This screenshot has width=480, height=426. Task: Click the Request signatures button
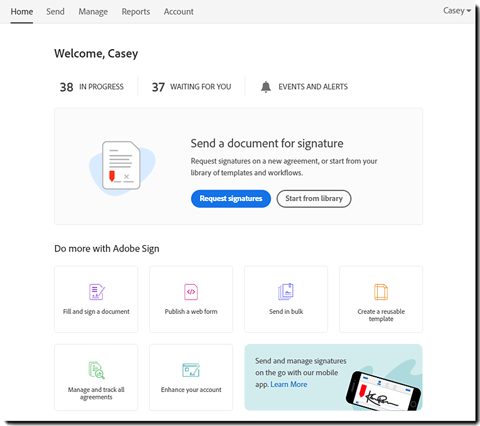point(231,199)
